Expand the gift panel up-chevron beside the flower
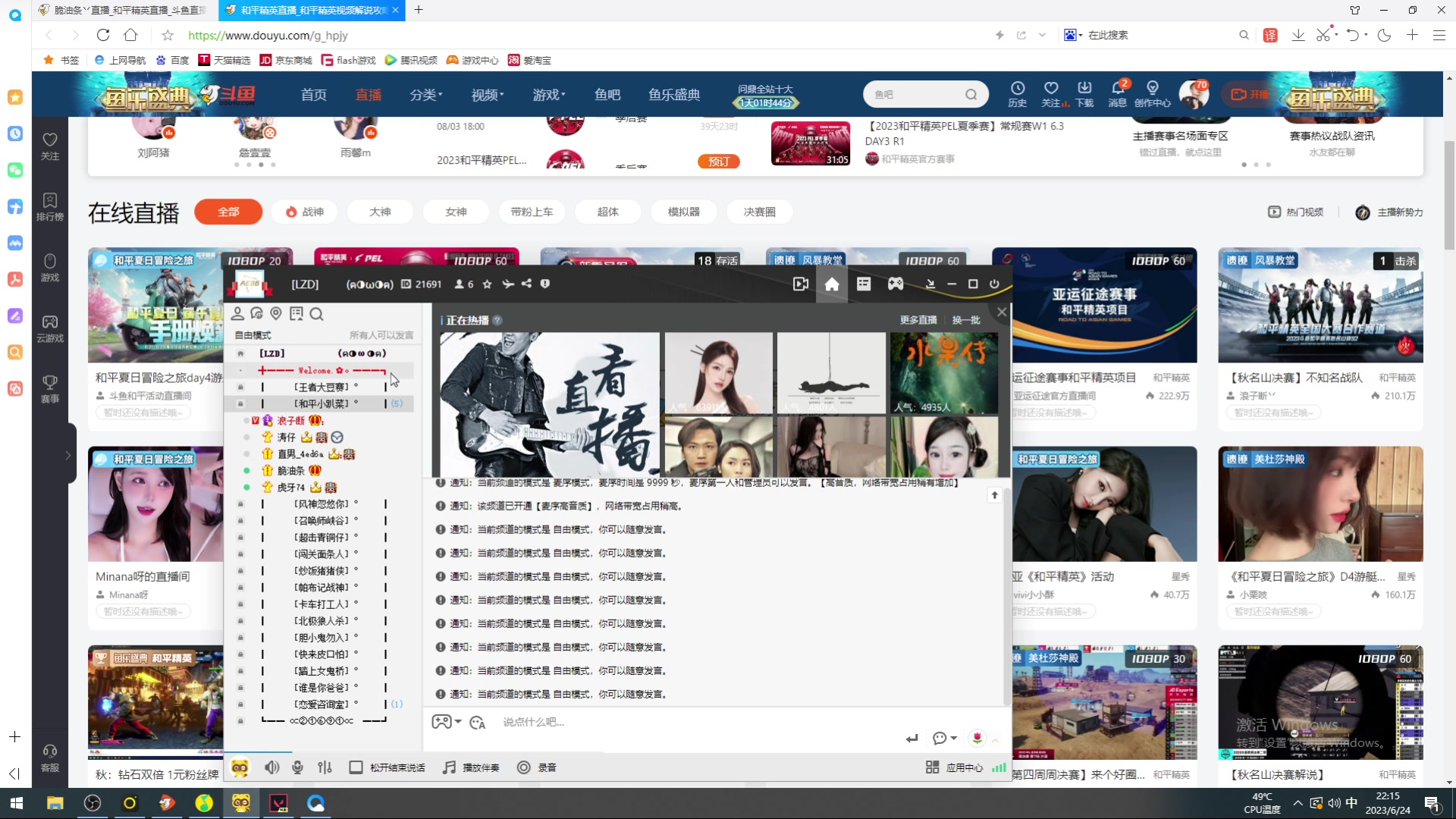The image size is (1456, 819). [x=995, y=739]
